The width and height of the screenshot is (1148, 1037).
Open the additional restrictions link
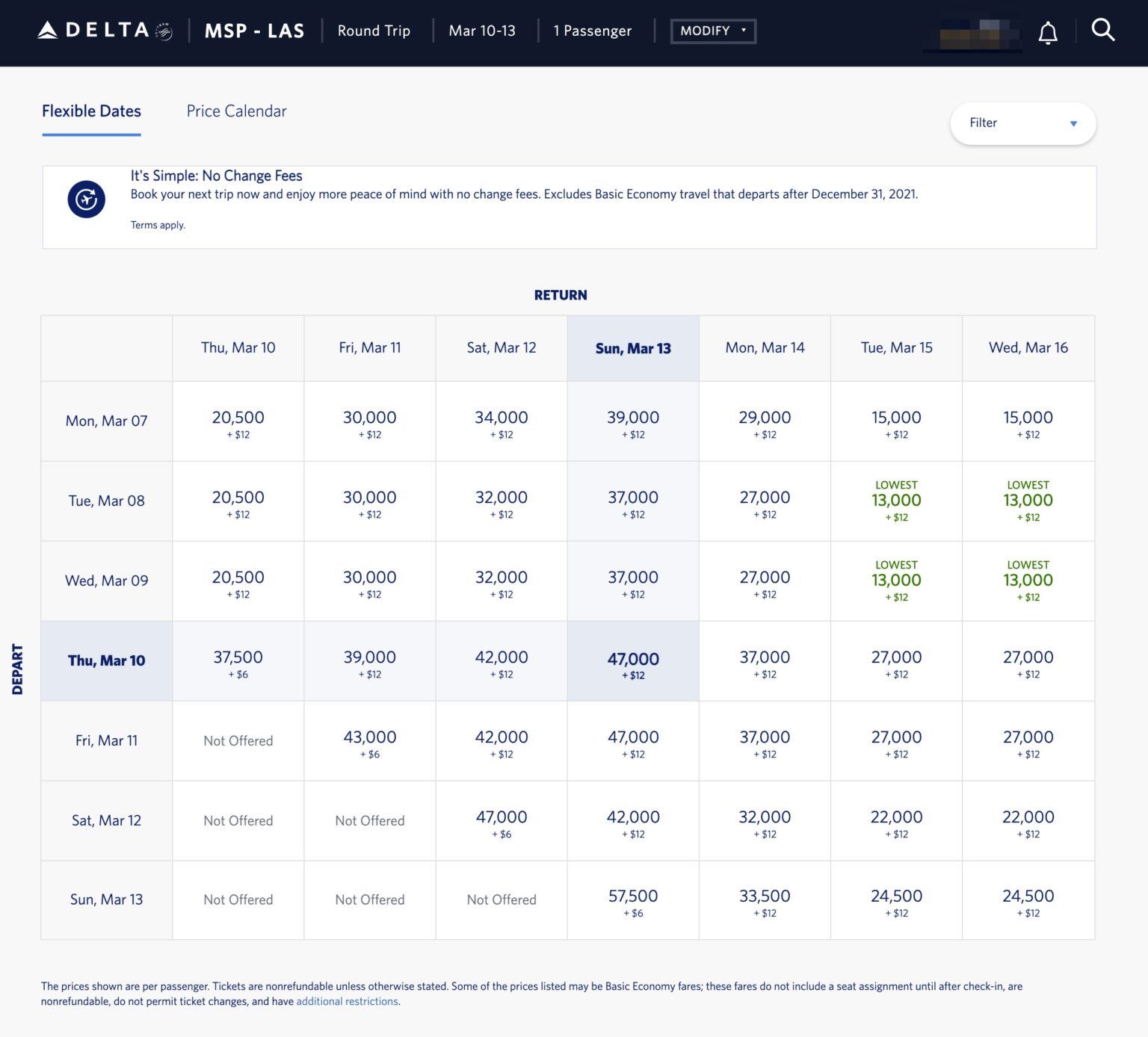point(347,1001)
